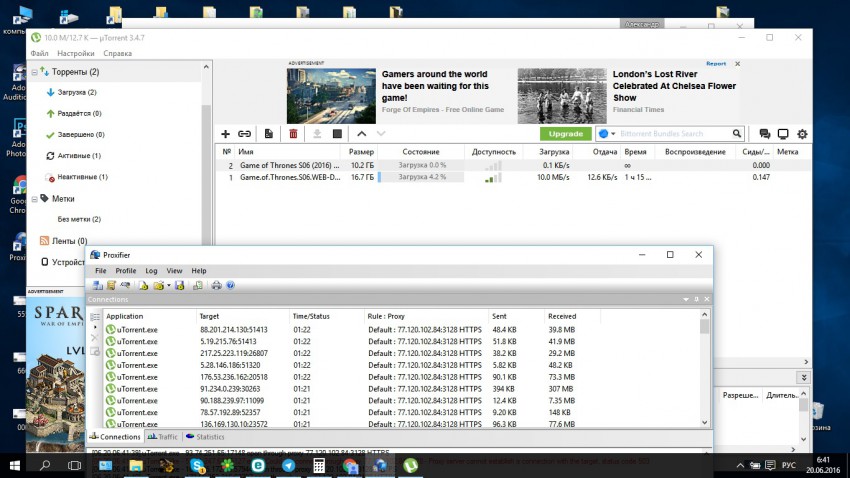This screenshot has height=478, width=850.
Task: Open the search provider dropdown arrow
Action: 613,134
